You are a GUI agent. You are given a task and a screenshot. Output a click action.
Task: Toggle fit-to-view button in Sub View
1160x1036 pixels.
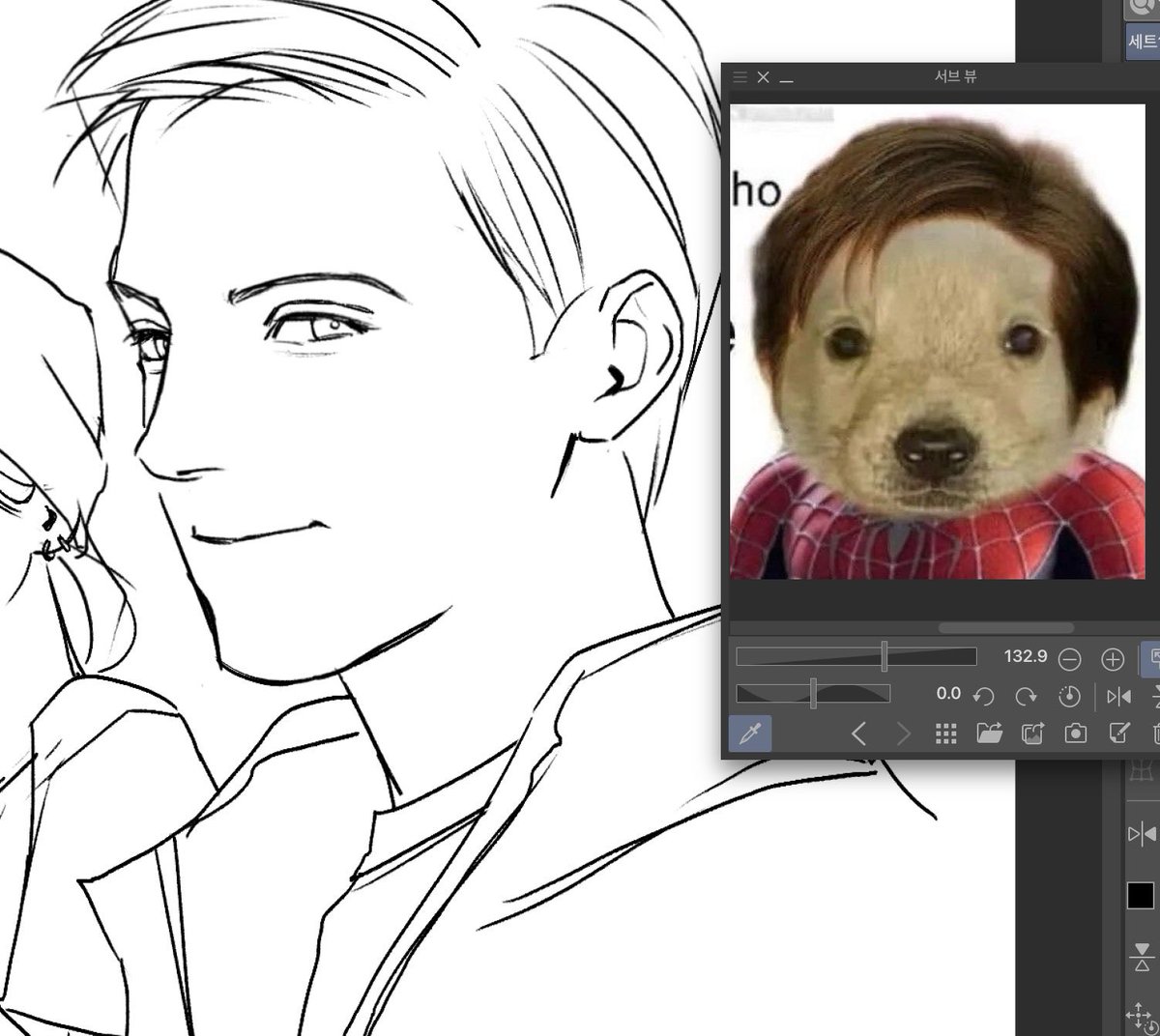click(1150, 659)
